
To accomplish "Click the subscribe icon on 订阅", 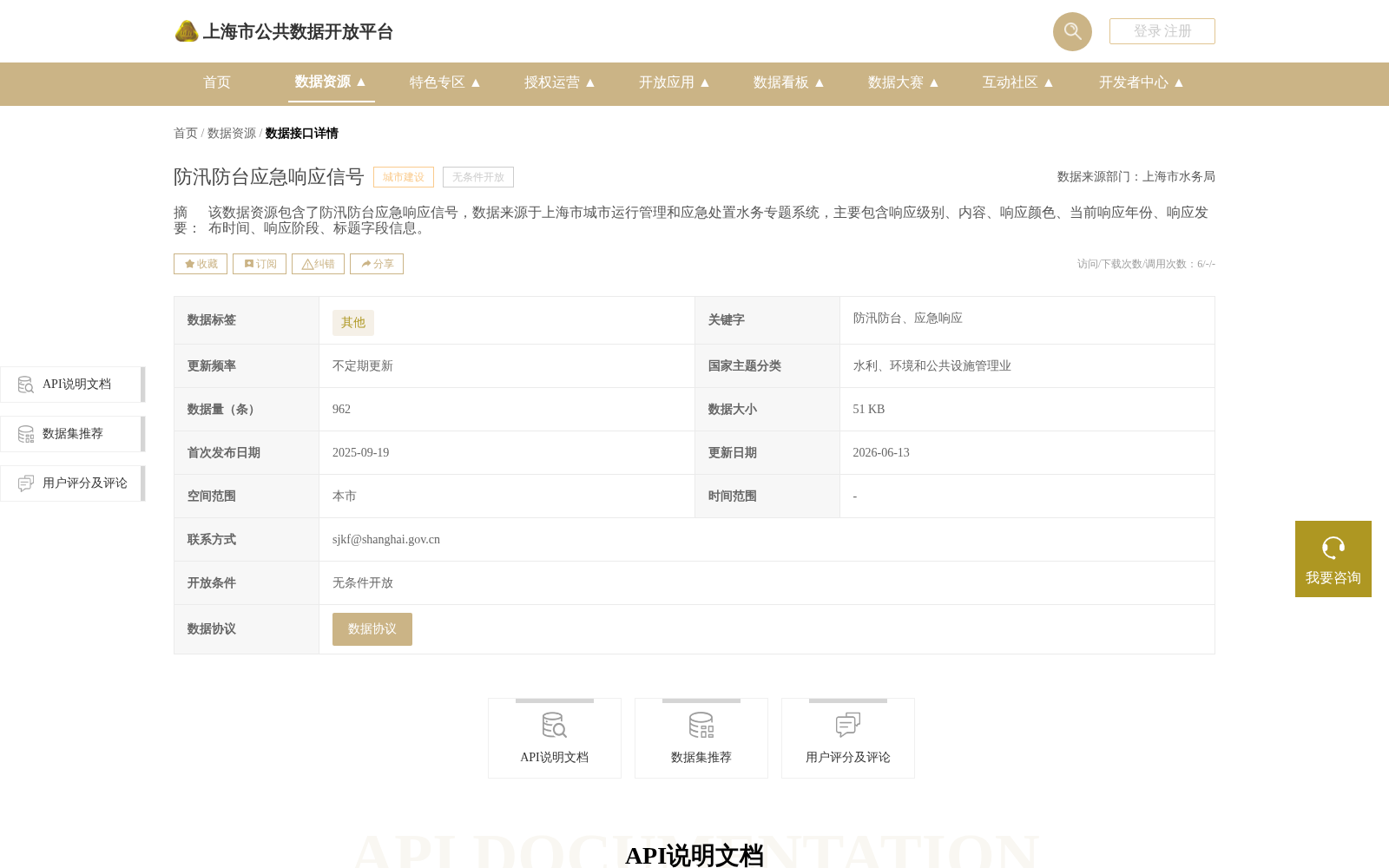I will [249, 264].
